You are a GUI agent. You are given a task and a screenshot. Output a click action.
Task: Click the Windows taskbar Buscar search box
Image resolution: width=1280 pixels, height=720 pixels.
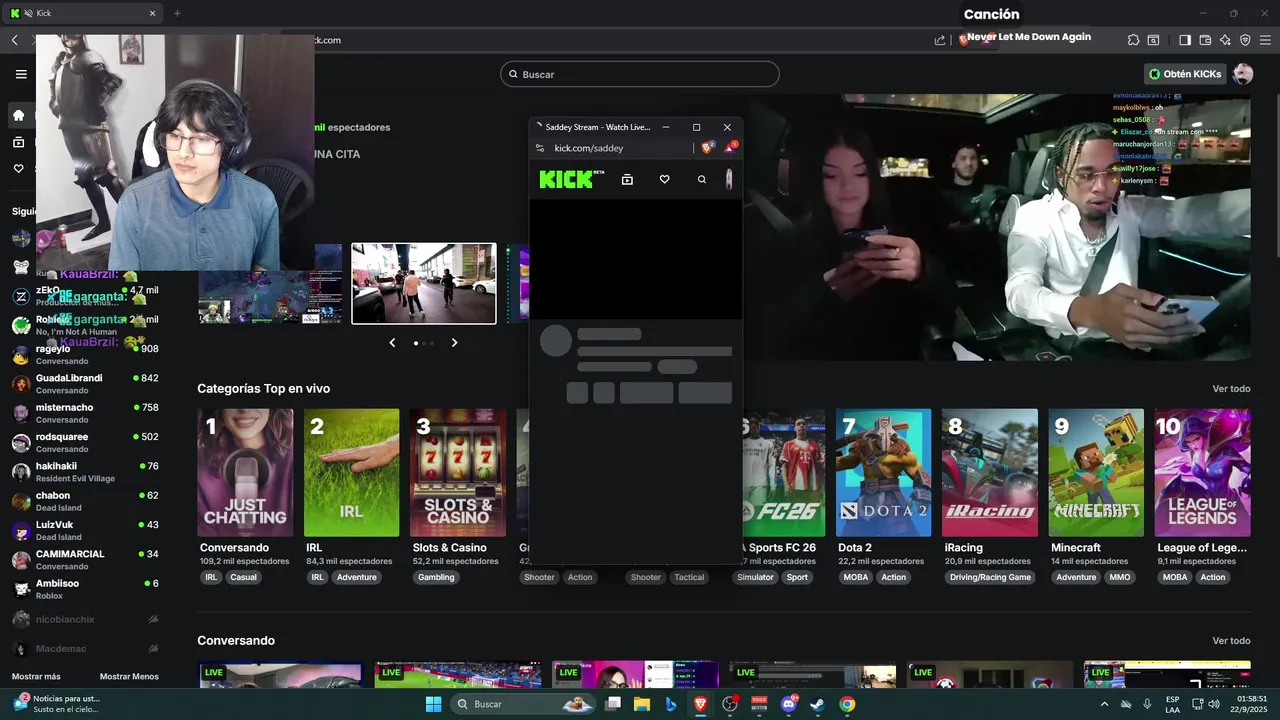tap(523, 704)
